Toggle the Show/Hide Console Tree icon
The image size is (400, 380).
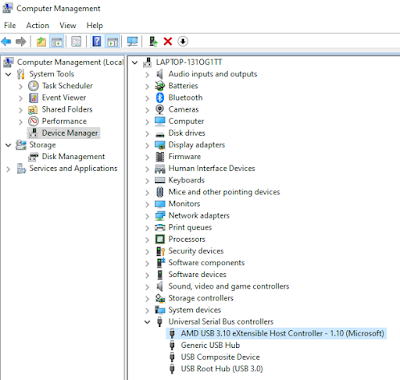click(x=57, y=42)
